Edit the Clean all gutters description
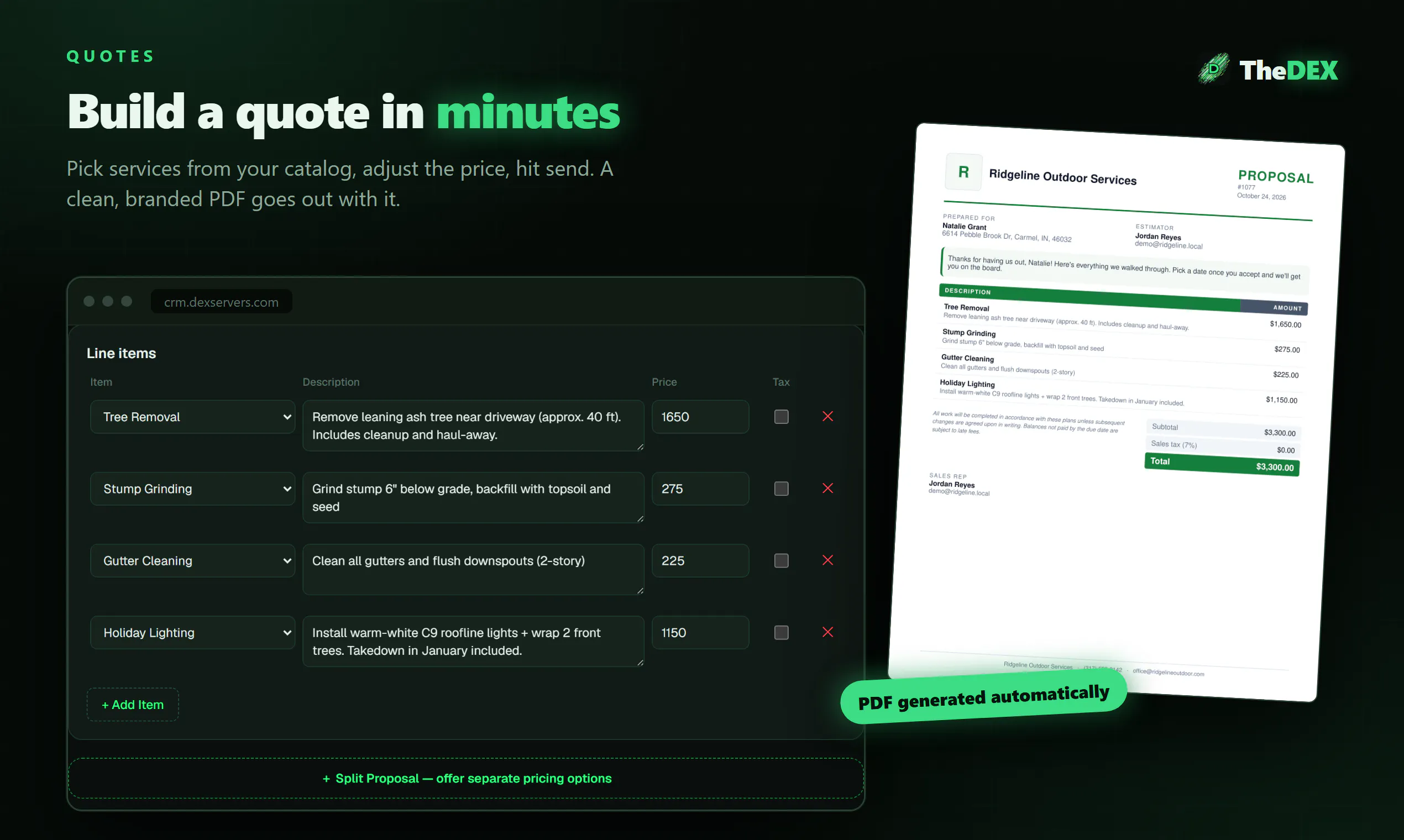Screen dimensions: 1404x840 pyautogui.click(x=473, y=569)
